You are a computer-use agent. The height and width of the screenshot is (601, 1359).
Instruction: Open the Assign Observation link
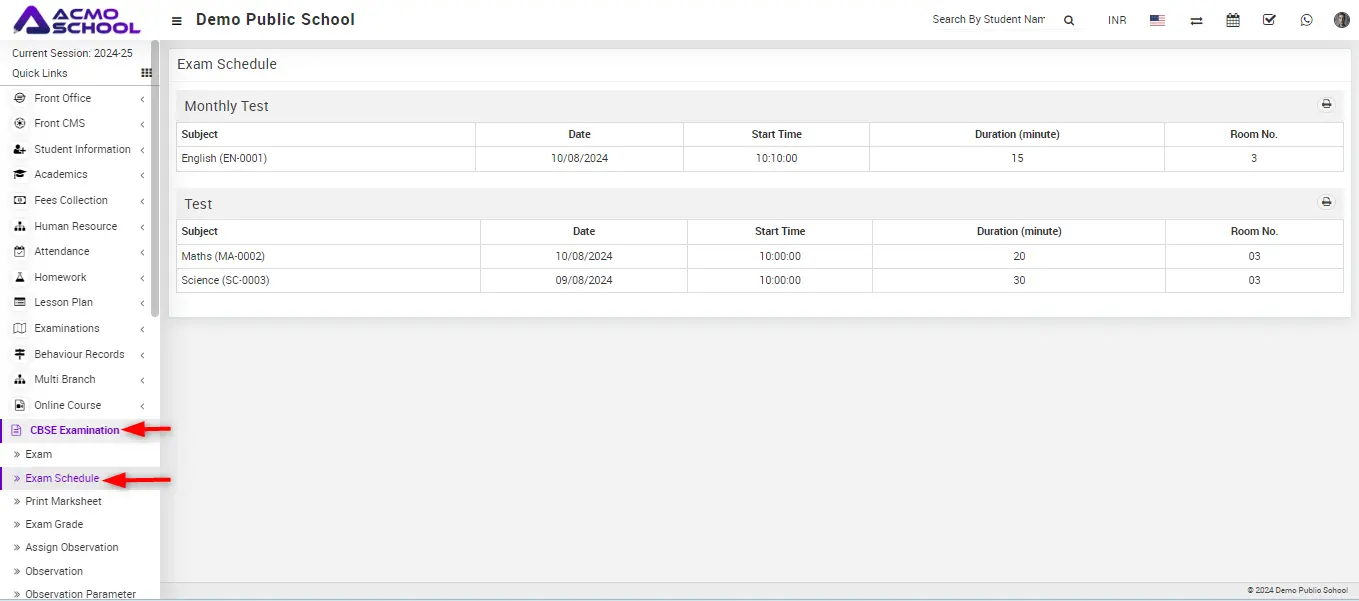71,547
